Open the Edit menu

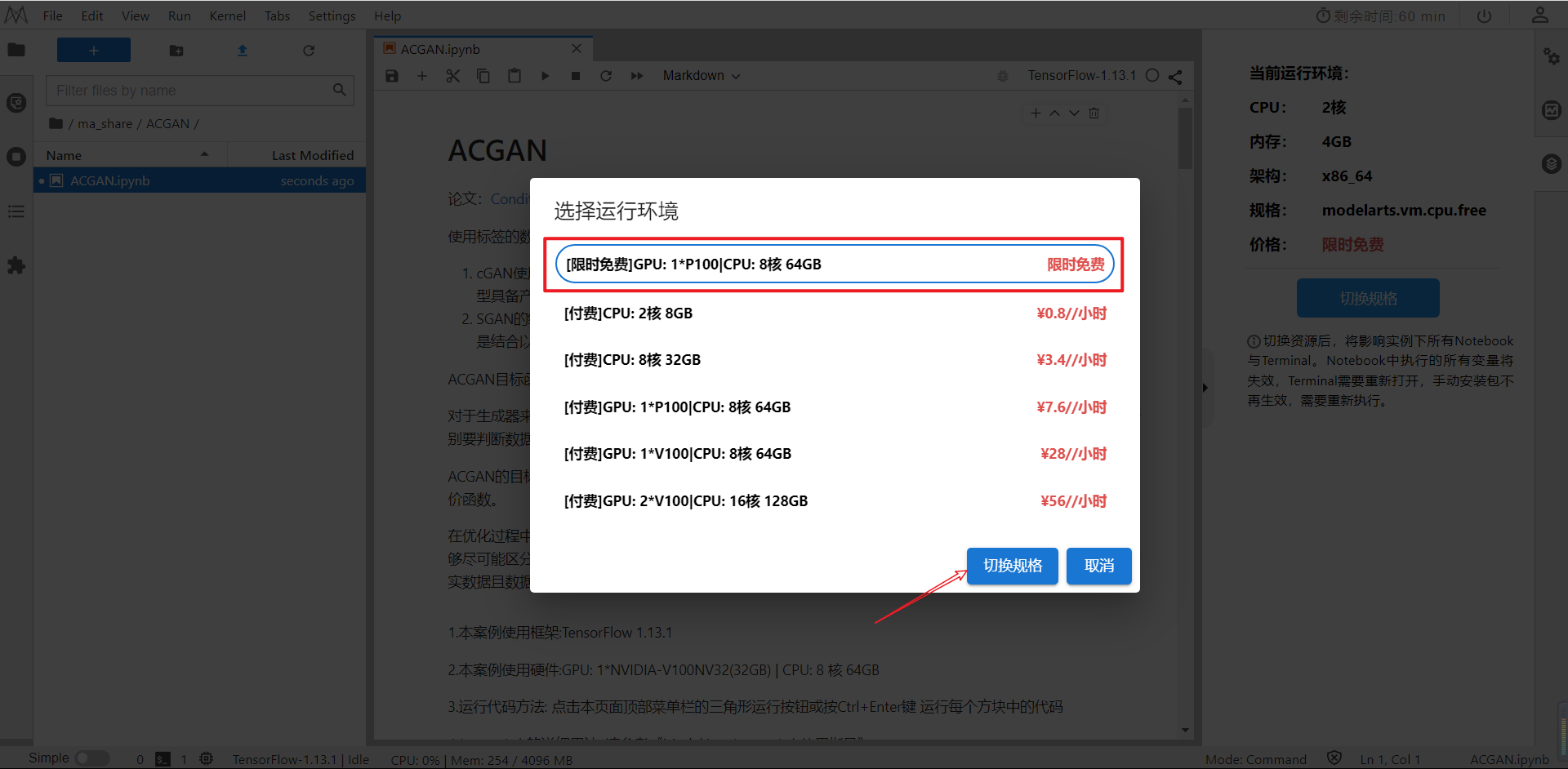click(x=92, y=16)
